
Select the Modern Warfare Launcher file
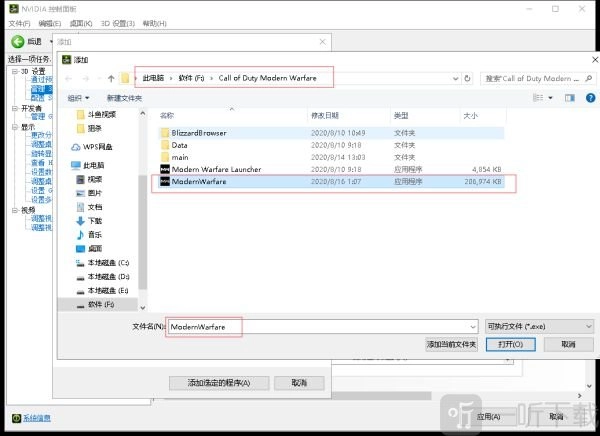(x=216, y=170)
